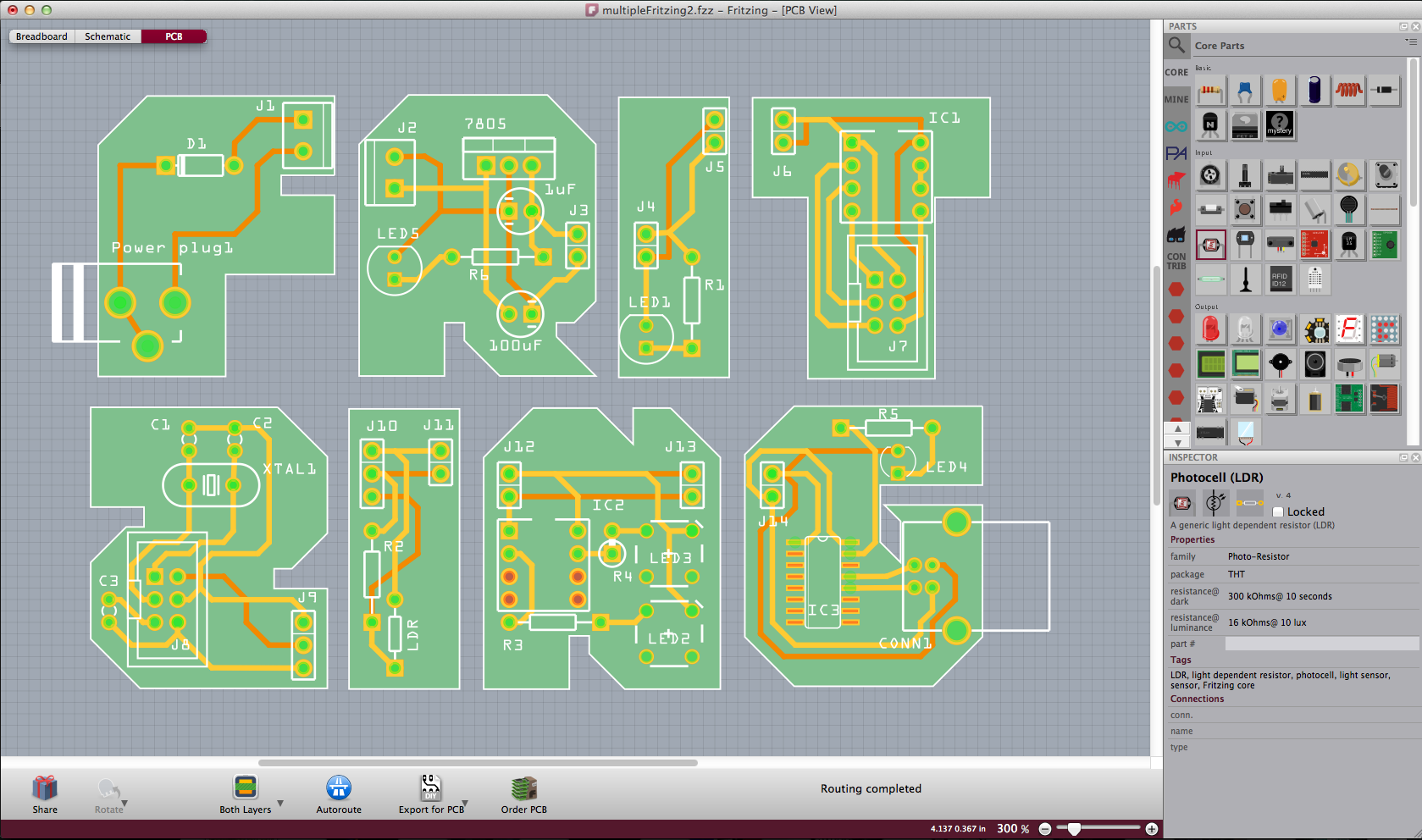Screen dimensions: 1422x840
Task: Select the red LED part
Action: [1210, 329]
